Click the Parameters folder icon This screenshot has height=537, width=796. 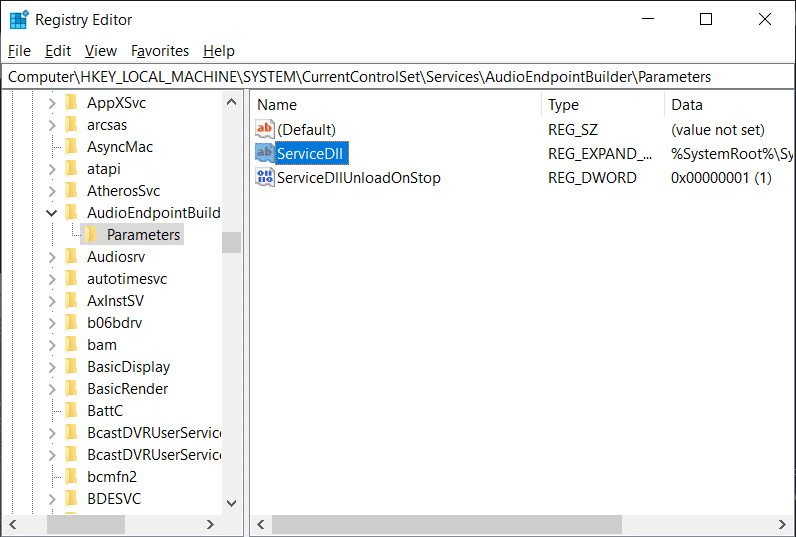pyautogui.click(x=91, y=234)
